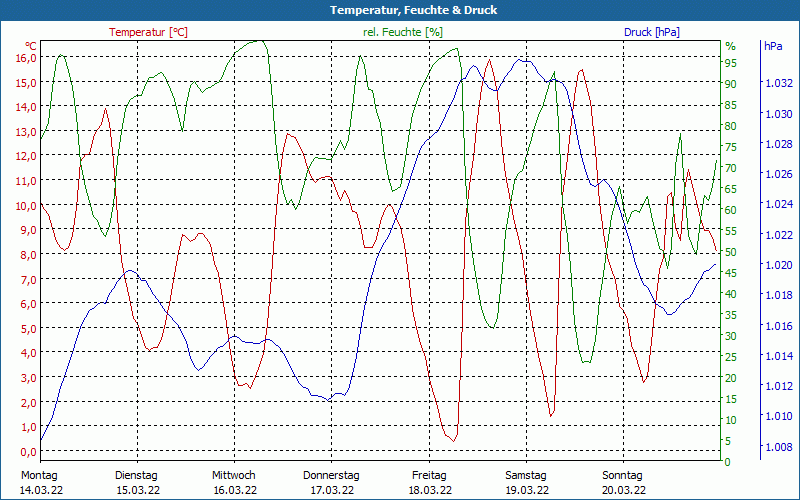Click the blue "1.028" pressure axis value
Viewport: 800px width, 500px height.
pos(779,144)
